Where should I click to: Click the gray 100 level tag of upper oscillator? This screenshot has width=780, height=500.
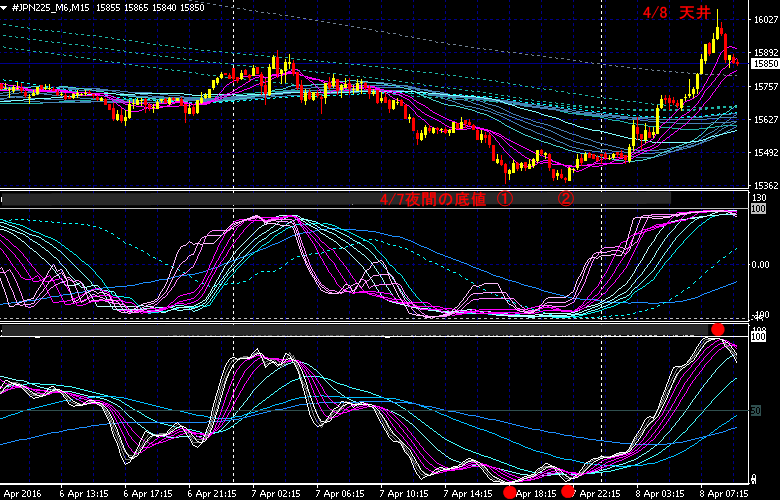click(758, 208)
